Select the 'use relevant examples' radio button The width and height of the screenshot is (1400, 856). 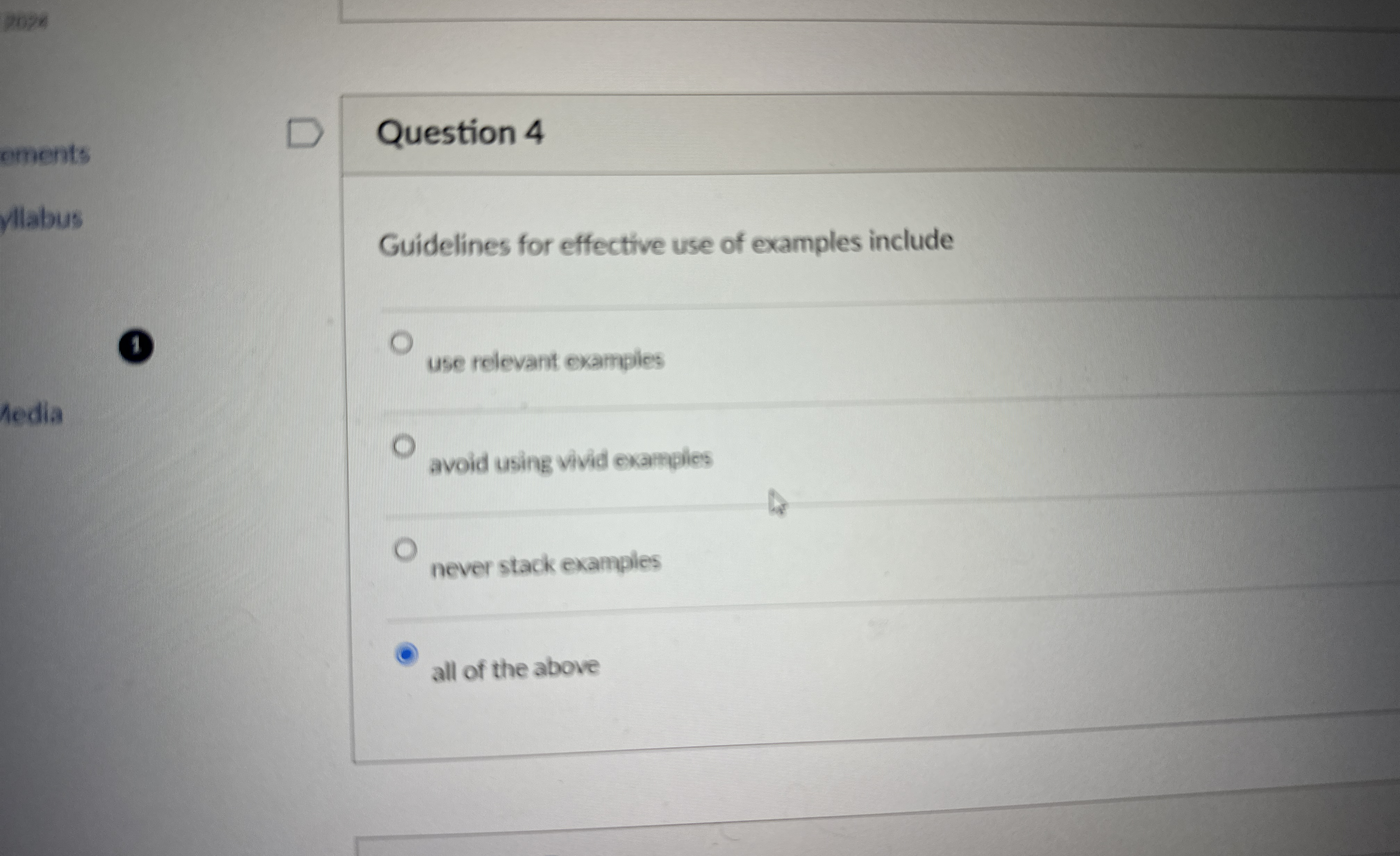coord(402,343)
